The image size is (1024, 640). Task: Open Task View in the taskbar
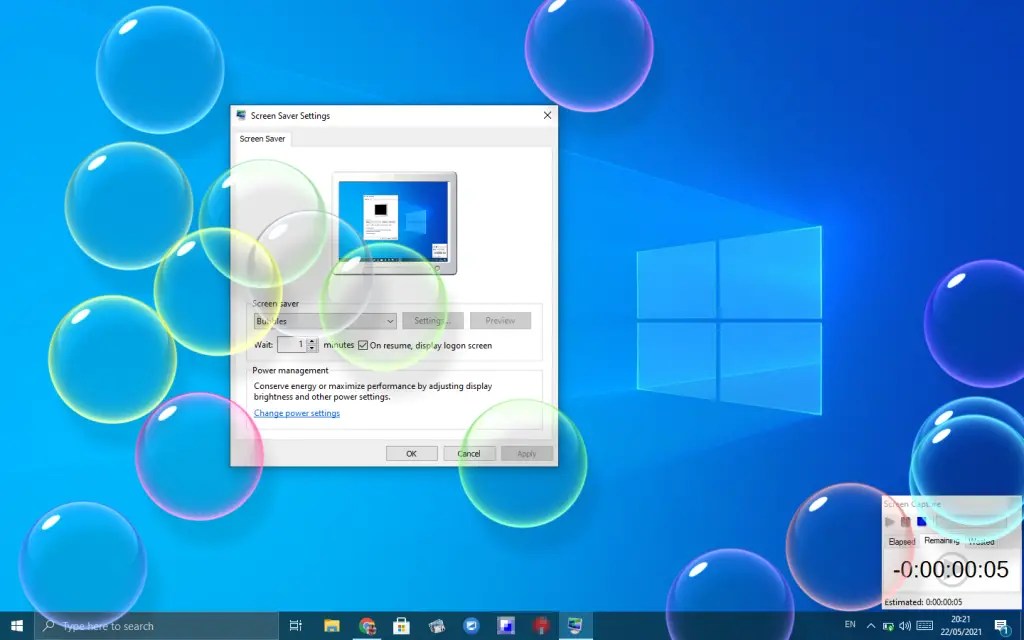pos(295,625)
